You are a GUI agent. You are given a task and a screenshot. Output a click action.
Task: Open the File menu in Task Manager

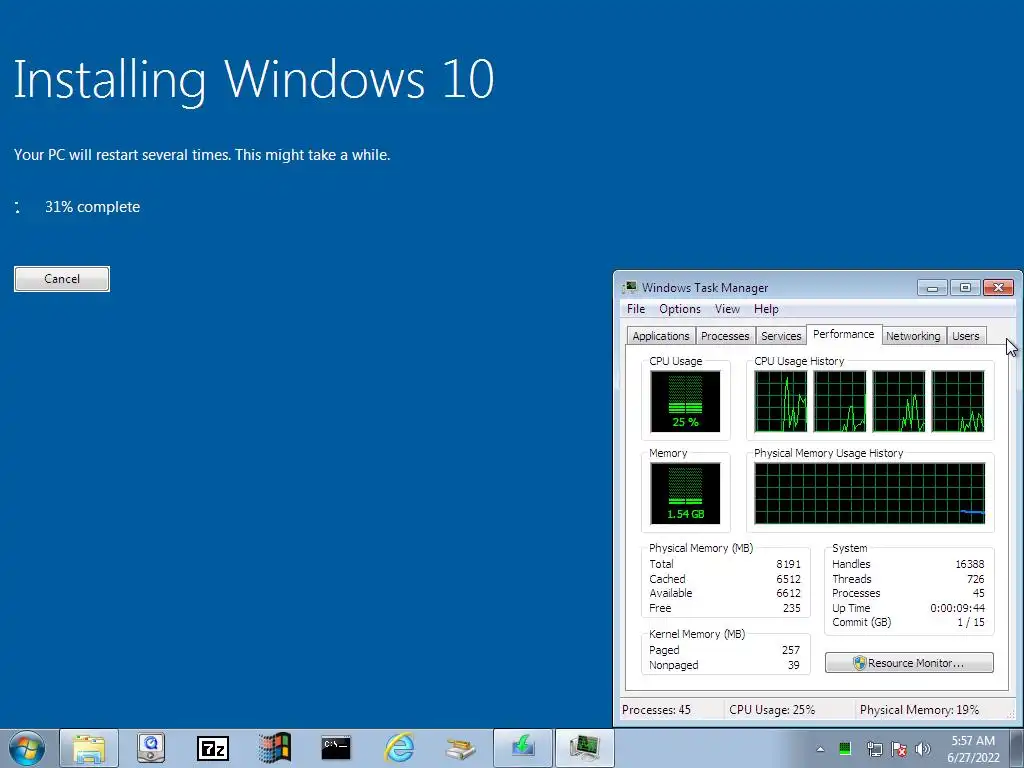[x=635, y=309]
